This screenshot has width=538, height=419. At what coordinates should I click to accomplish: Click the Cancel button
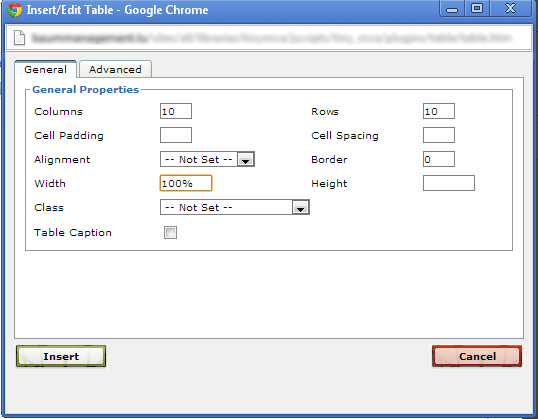[x=477, y=356]
